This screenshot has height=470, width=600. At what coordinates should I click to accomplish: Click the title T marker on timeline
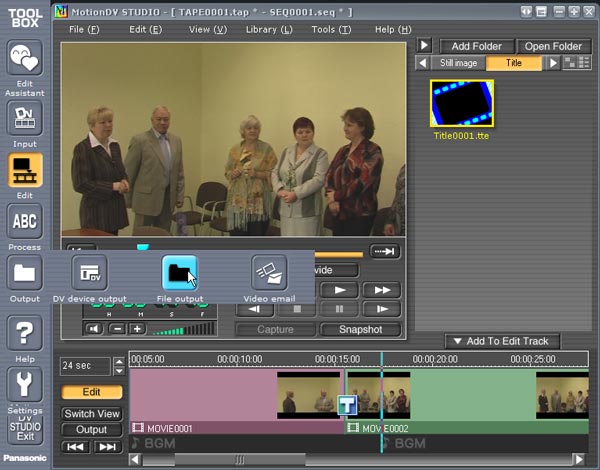click(x=346, y=405)
